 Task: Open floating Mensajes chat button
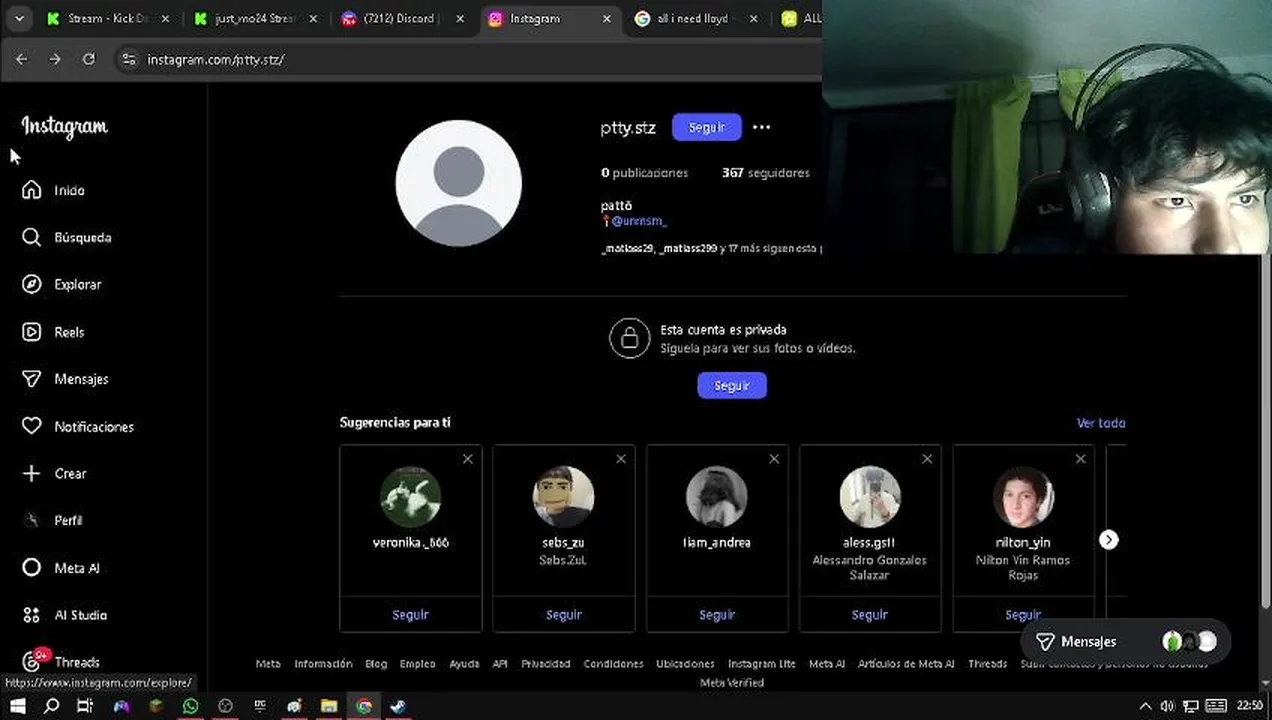pyautogui.click(x=1126, y=642)
